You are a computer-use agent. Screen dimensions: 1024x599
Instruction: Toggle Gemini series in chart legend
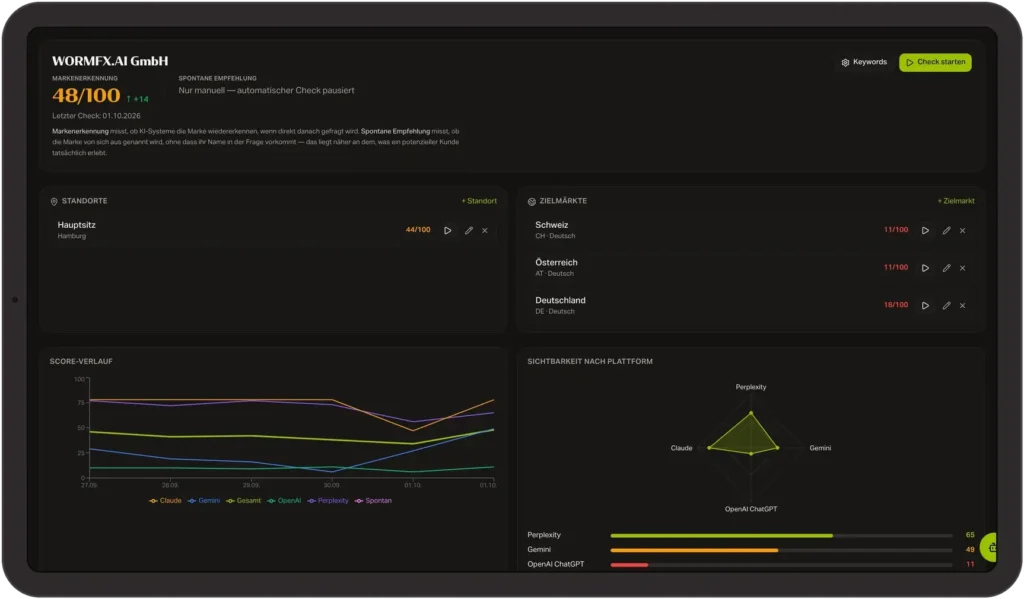pos(204,501)
